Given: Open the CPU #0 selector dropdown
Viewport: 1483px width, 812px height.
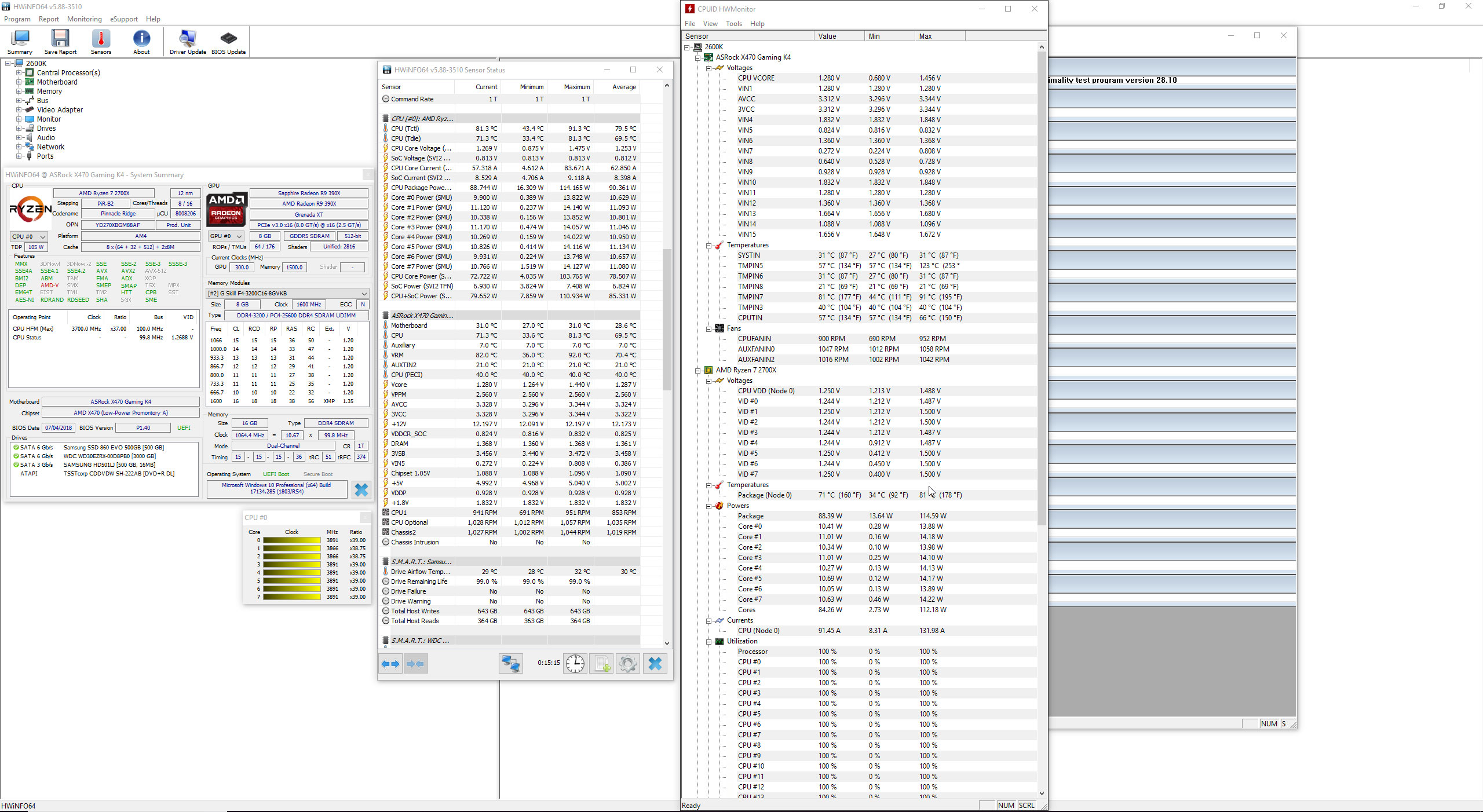Looking at the screenshot, I should (x=29, y=237).
